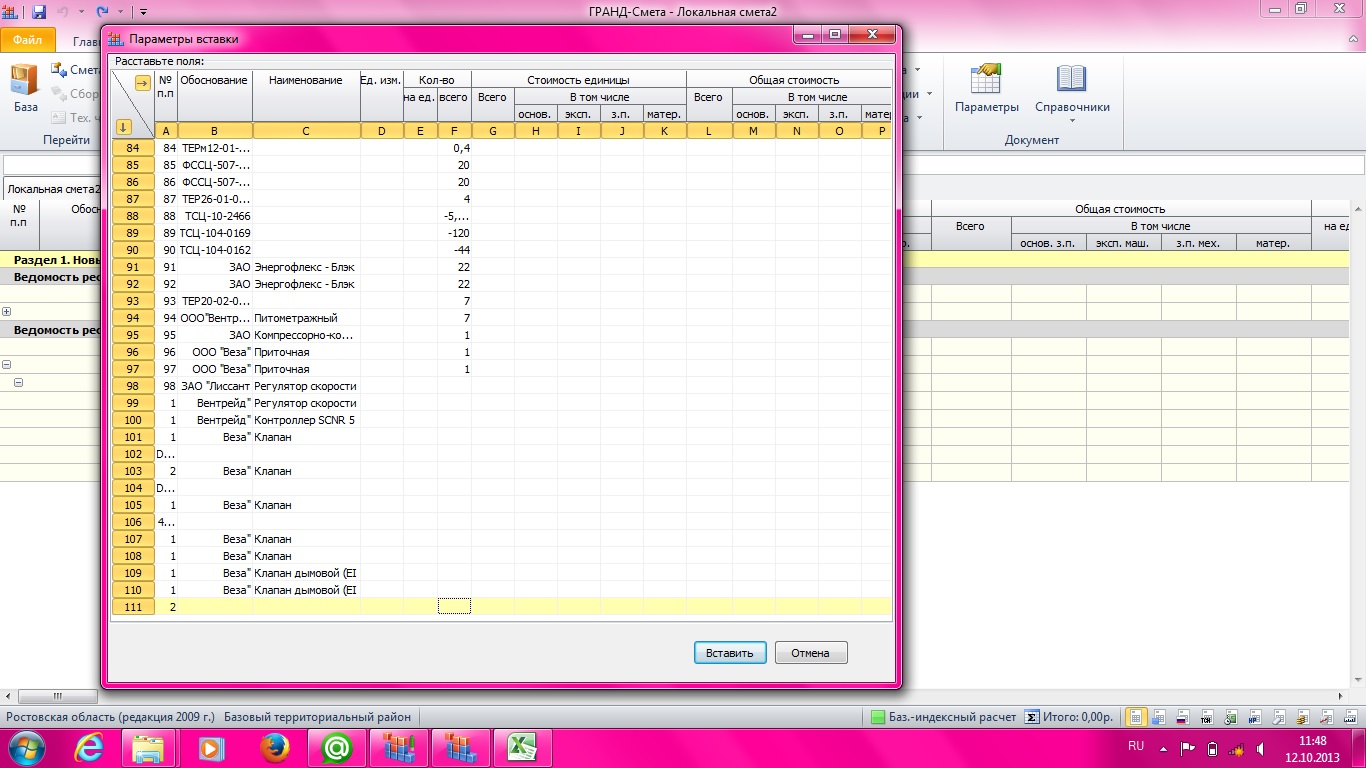Click the cell reading ТСЦ-10-2466
Viewport: 1366px width, 768px height.
tap(215, 216)
